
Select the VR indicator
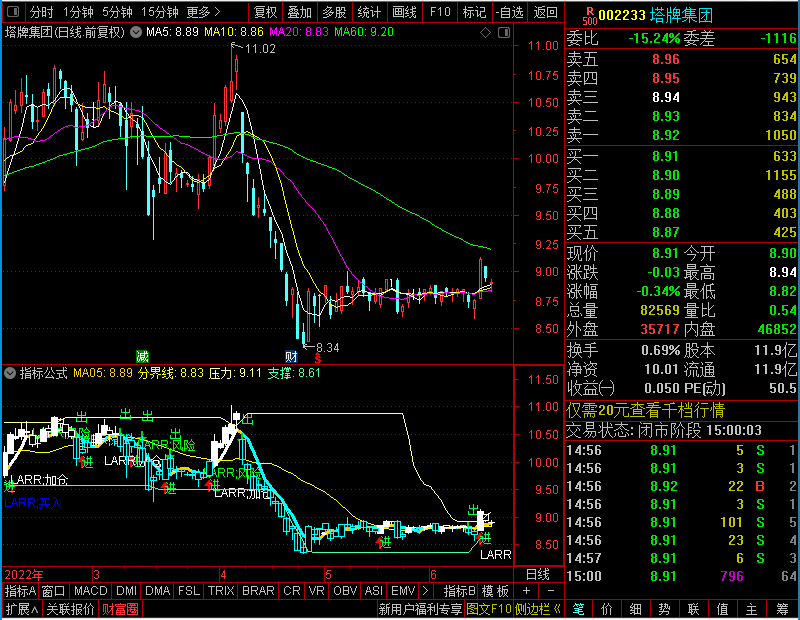point(316,591)
